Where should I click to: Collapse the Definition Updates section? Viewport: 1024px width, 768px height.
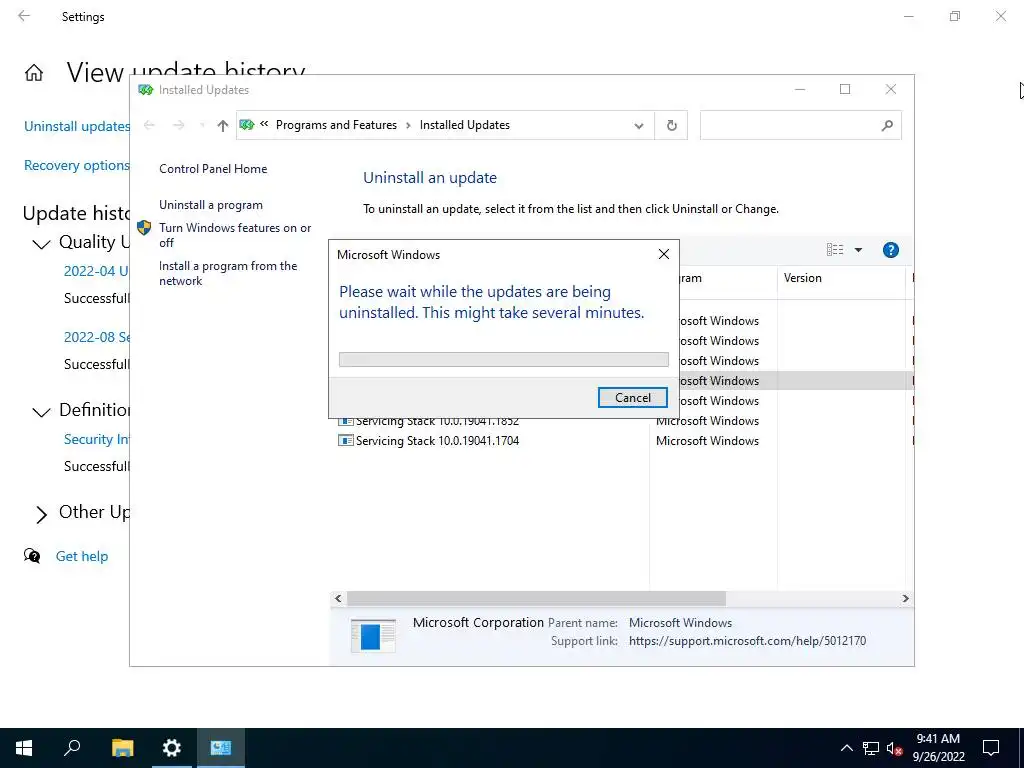pyautogui.click(x=41, y=411)
